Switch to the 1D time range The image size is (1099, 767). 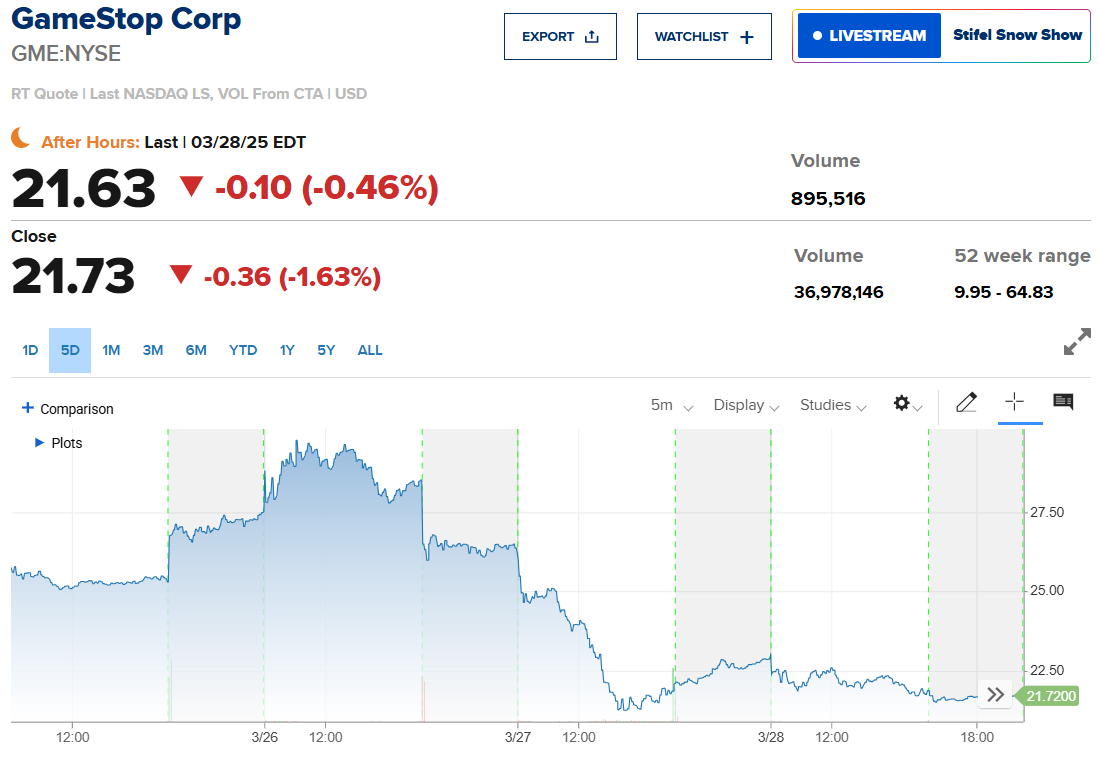pos(30,350)
